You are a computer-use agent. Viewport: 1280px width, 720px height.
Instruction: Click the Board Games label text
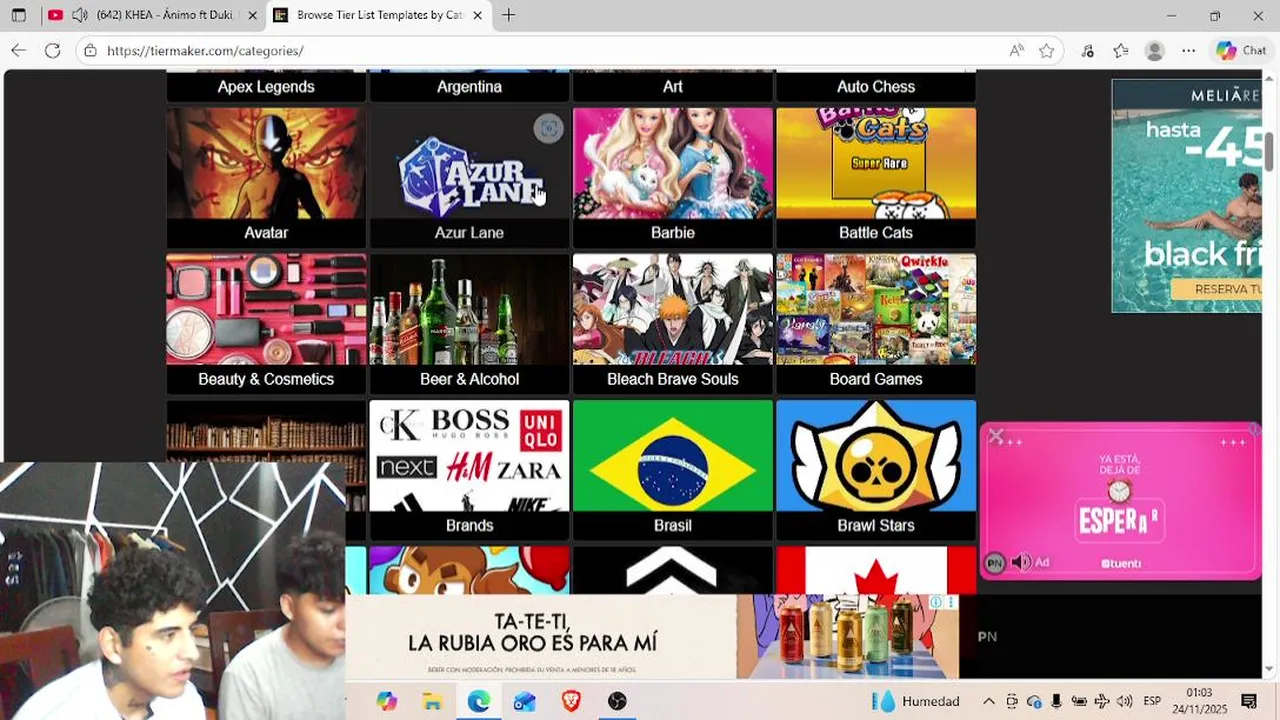[x=876, y=379]
